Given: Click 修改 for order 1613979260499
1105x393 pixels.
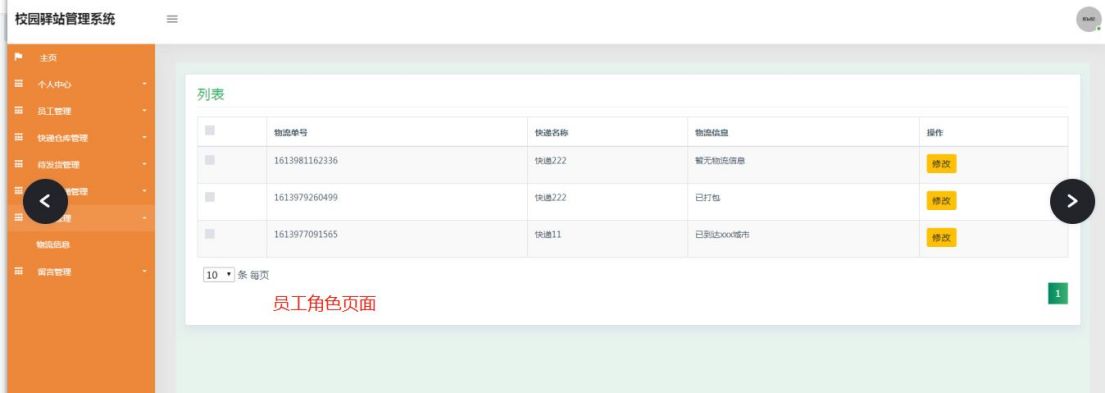Looking at the screenshot, I should pyautogui.click(x=941, y=201).
